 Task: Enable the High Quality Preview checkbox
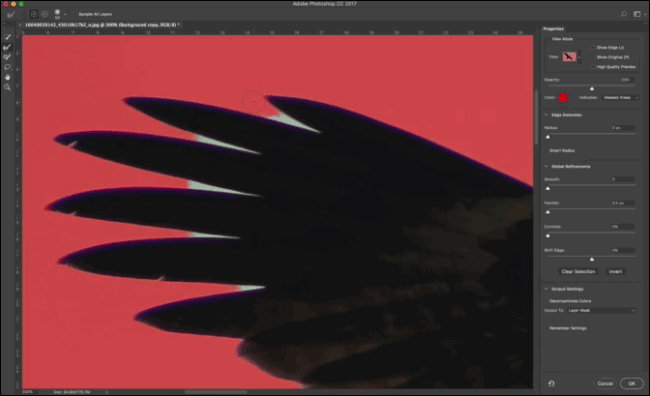(593, 67)
